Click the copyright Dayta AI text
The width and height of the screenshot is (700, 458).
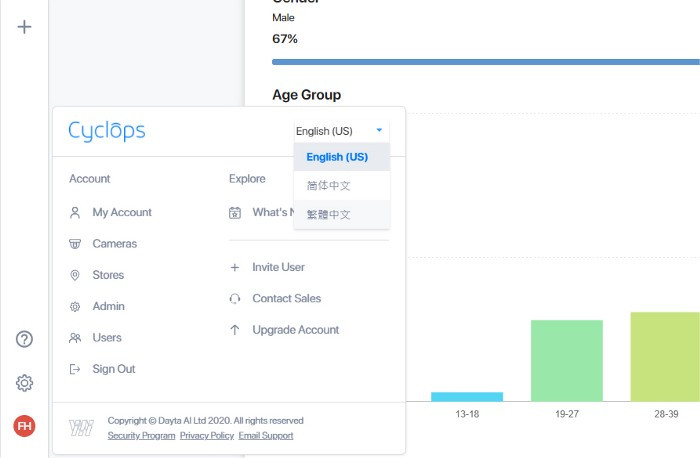(x=205, y=421)
